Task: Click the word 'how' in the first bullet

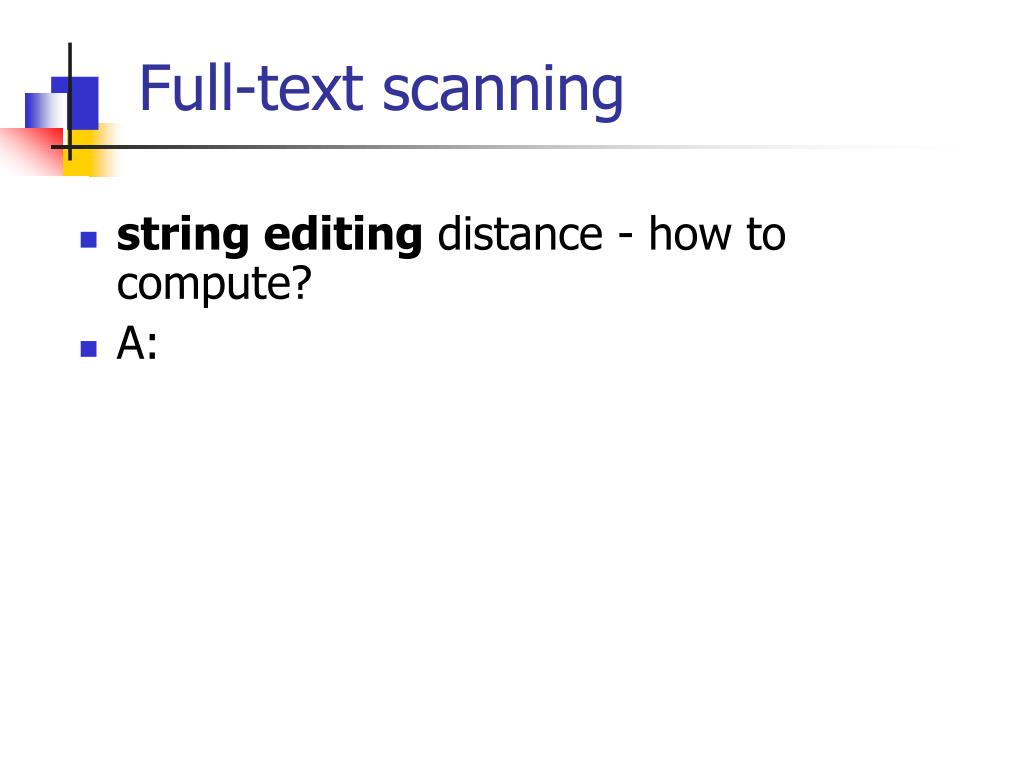Action: tap(690, 234)
